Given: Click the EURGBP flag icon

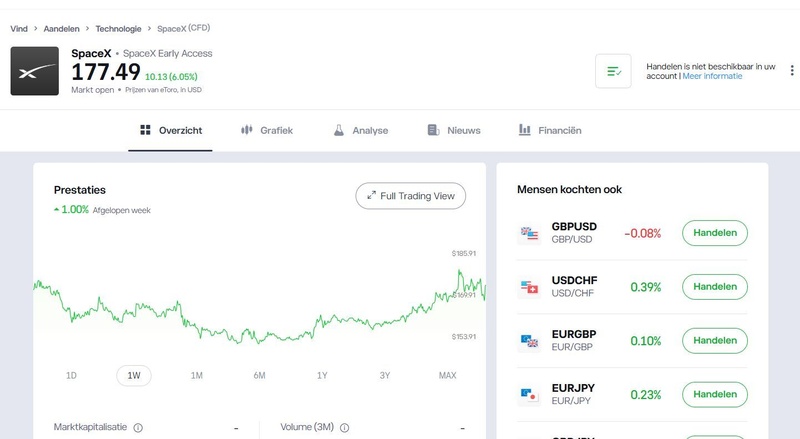Looking at the screenshot, I should [529, 341].
